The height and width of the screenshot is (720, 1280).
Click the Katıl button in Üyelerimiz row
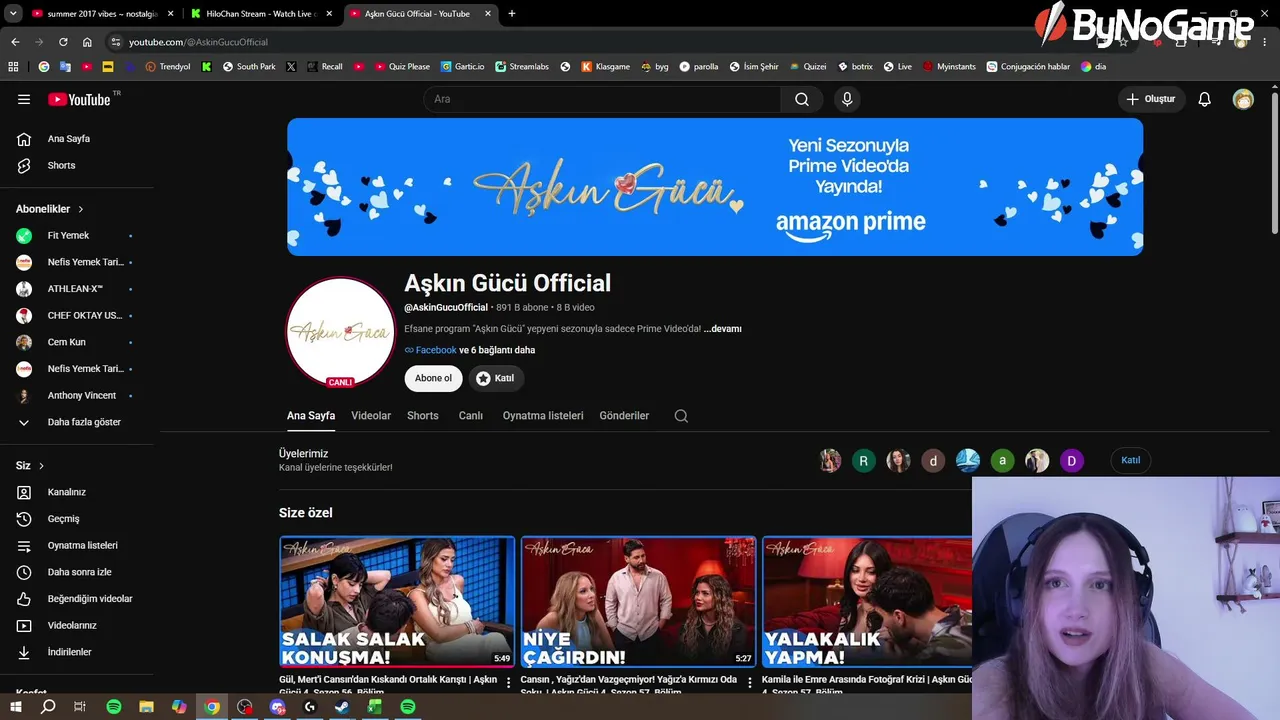[1131, 460]
